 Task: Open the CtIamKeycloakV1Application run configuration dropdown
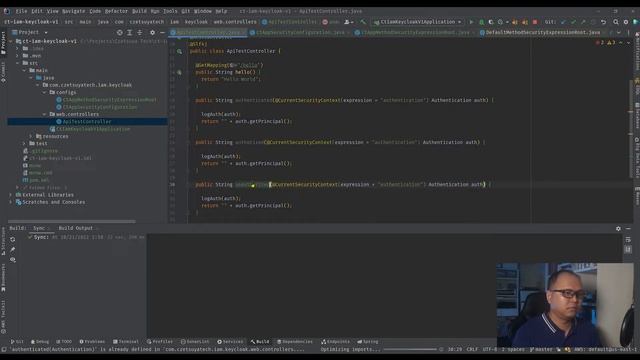pos(418,22)
